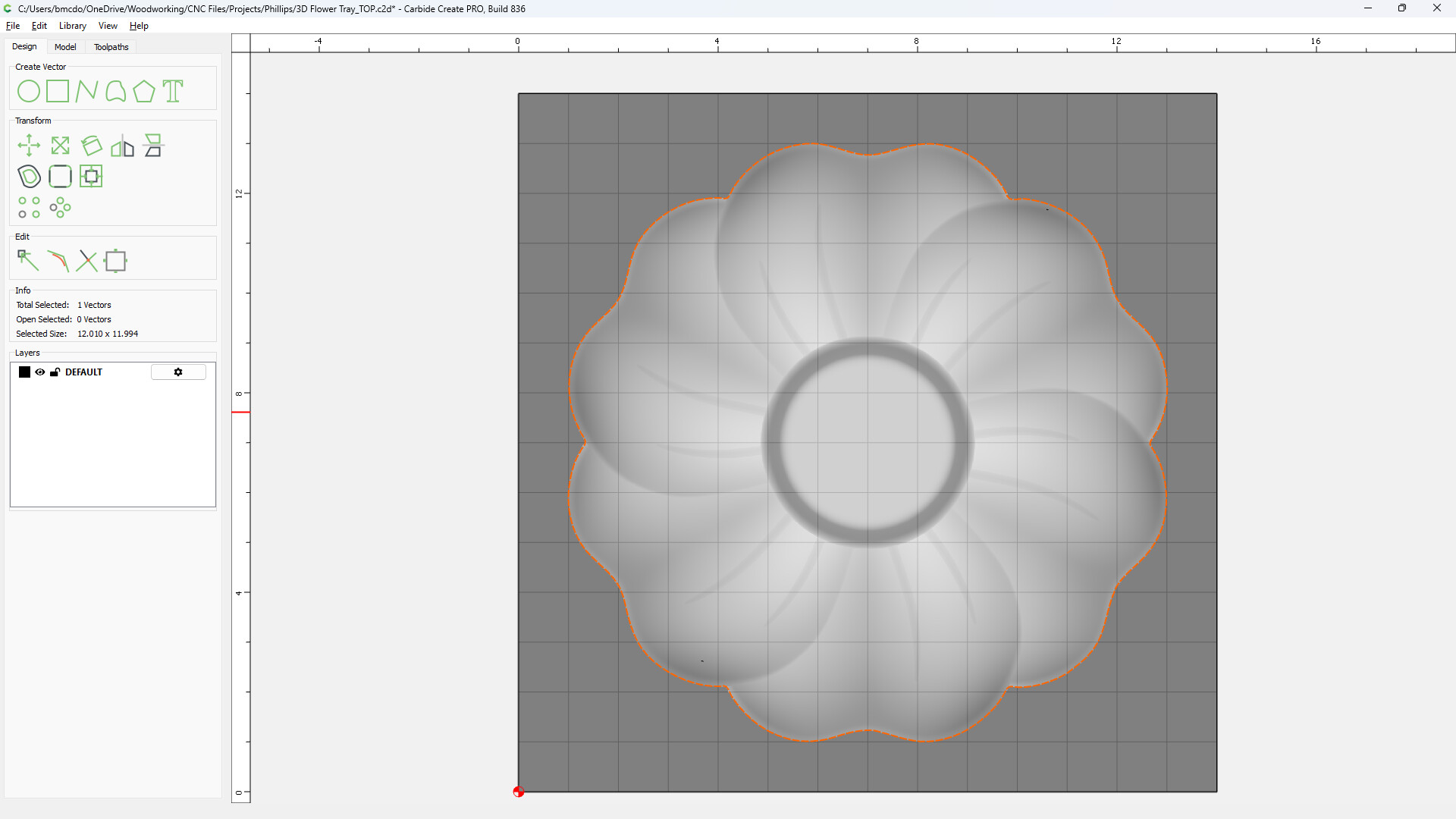Viewport: 1456px width, 819px height.
Task: Switch to the Toolpaths tab
Action: pos(111,47)
